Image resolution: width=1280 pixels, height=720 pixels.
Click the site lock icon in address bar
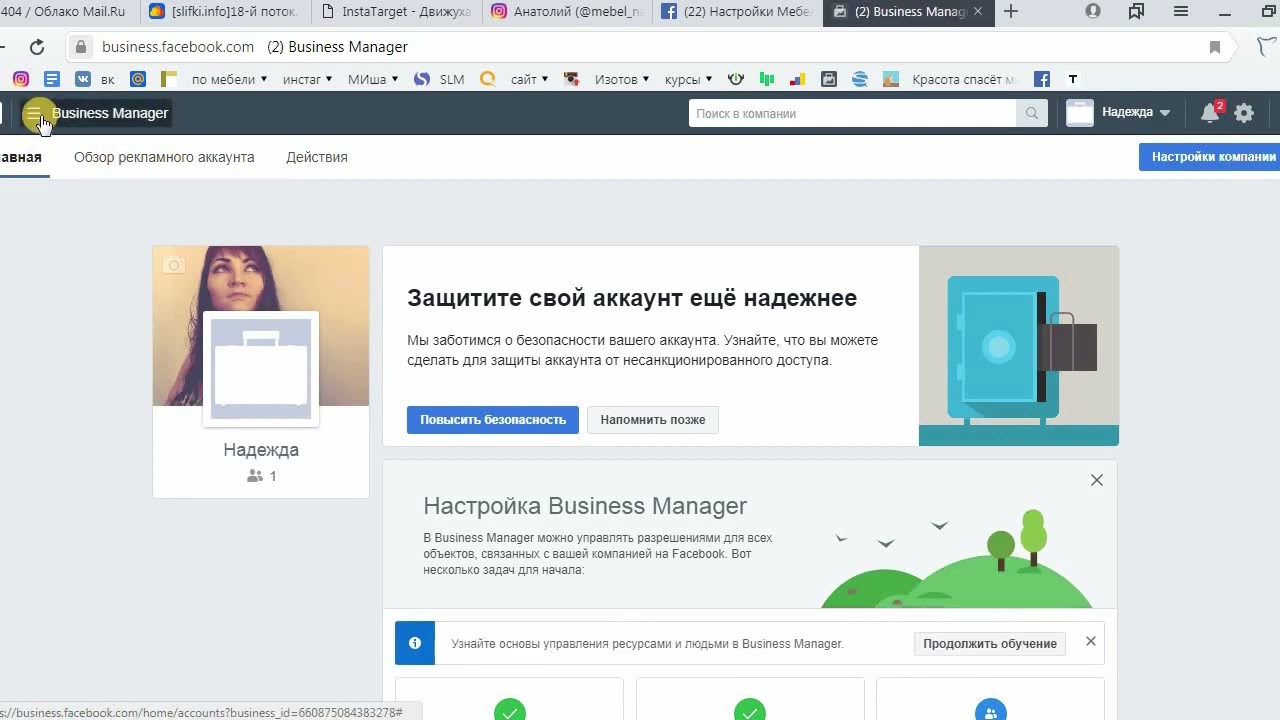pyautogui.click(x=81, y=47)
